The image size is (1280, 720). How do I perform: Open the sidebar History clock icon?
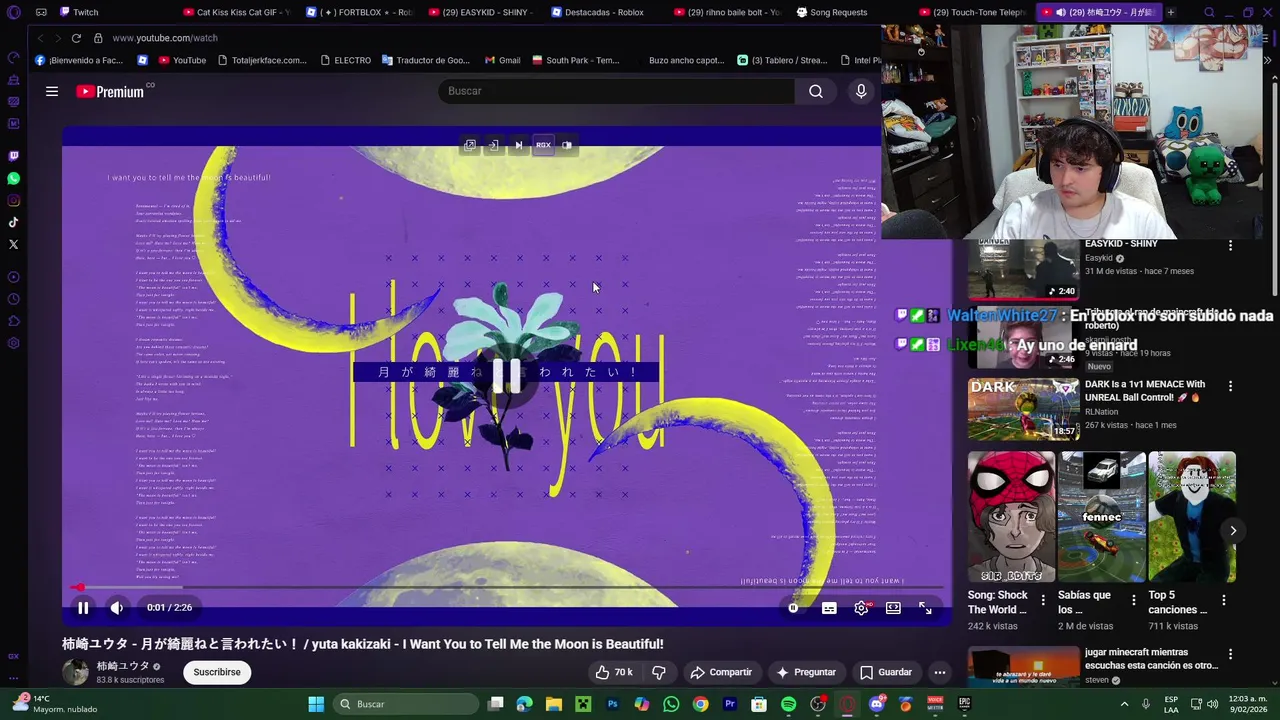(x=13, y=299)
